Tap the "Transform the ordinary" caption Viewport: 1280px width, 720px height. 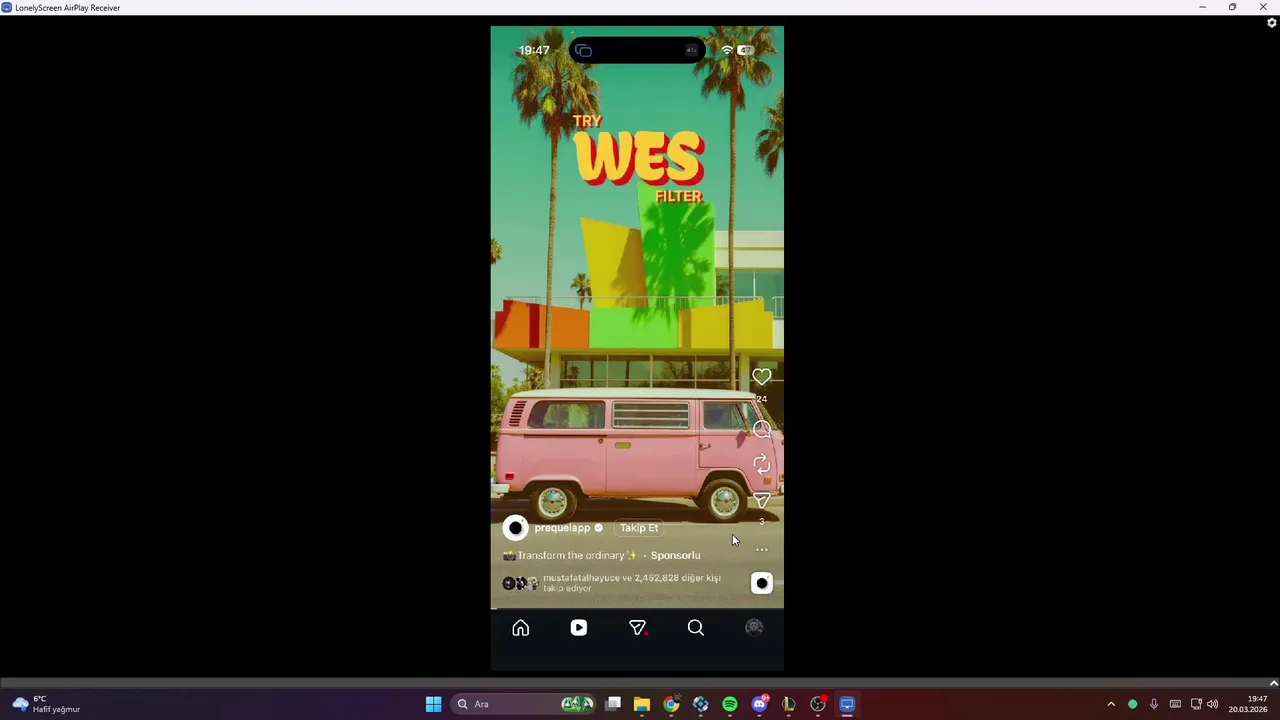click(x=570, y=555)
